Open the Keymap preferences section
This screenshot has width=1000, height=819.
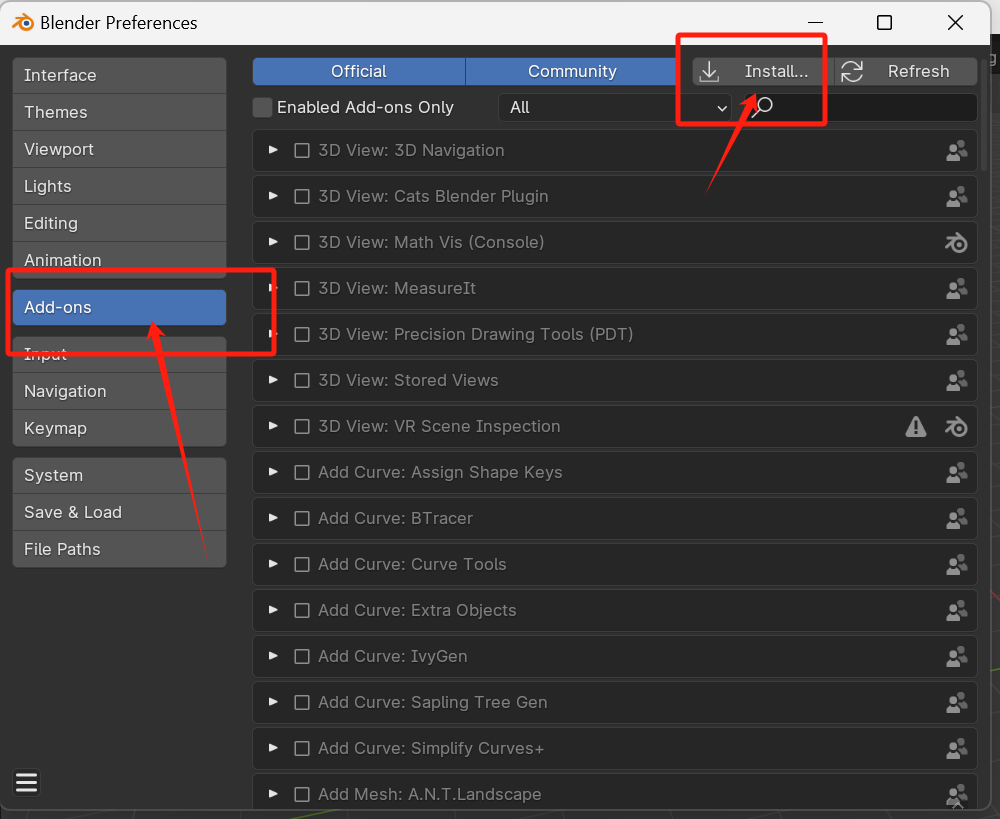(119, 428)
